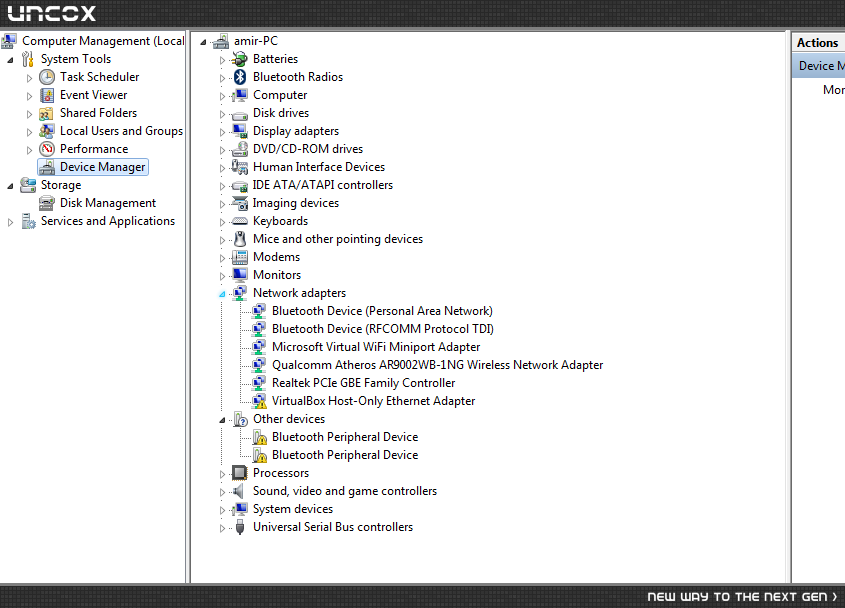Select Bluetooth Device (Personal Area Network)
The image size is (845, 608).
pos(382,311)
